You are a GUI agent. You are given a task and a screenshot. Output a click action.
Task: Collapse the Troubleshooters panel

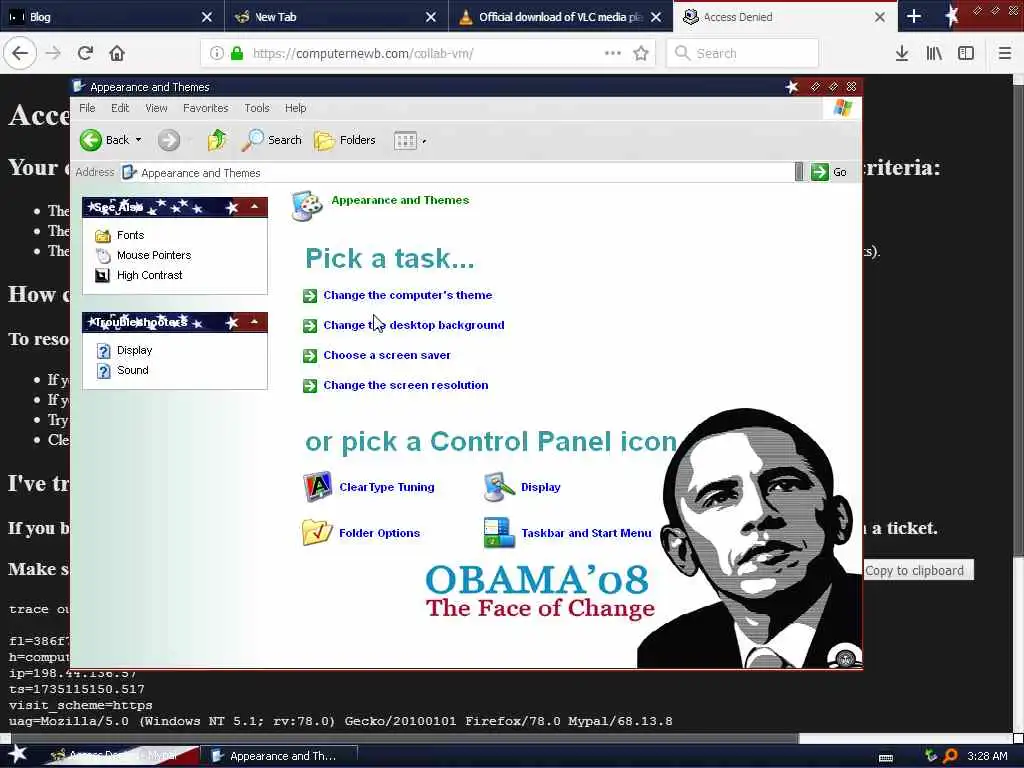(255, 322)
